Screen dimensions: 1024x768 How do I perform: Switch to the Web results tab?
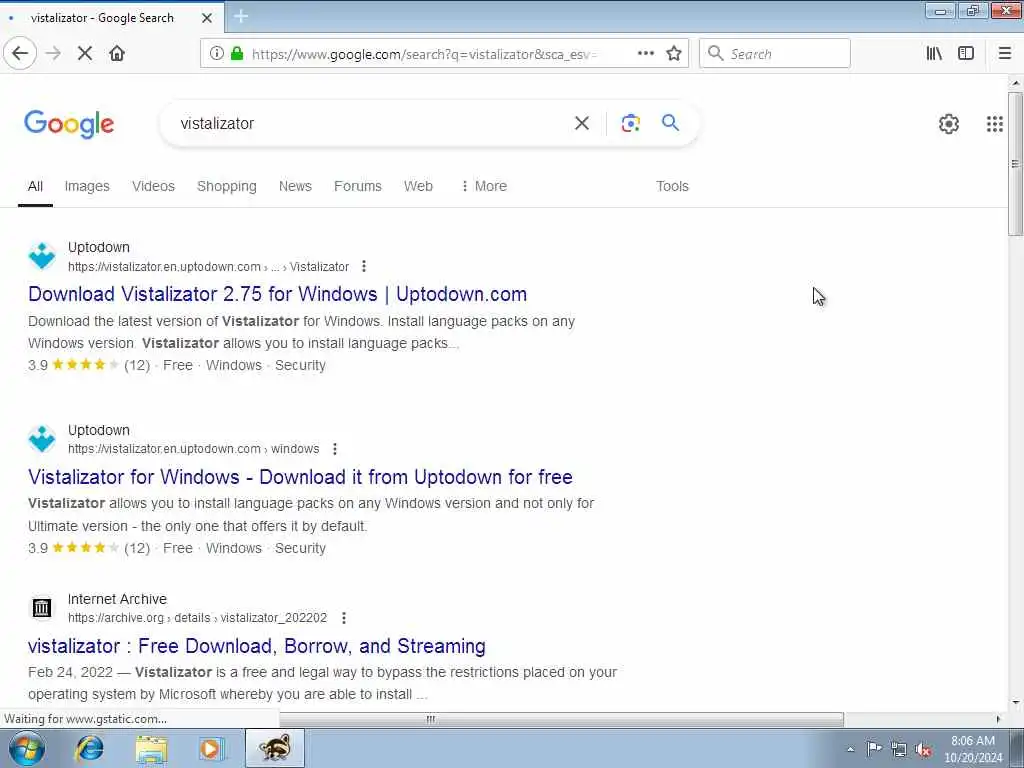click(418, 186)
